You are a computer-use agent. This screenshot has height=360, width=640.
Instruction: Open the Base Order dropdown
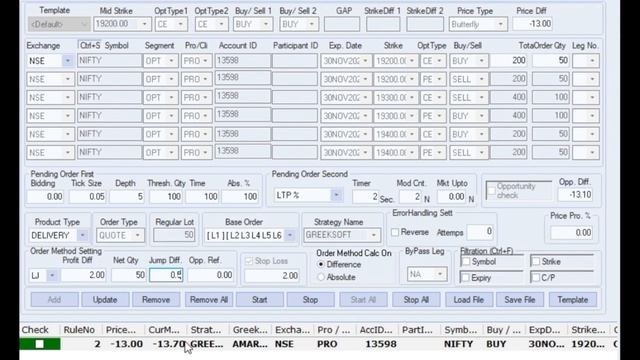tap(290, 235)
